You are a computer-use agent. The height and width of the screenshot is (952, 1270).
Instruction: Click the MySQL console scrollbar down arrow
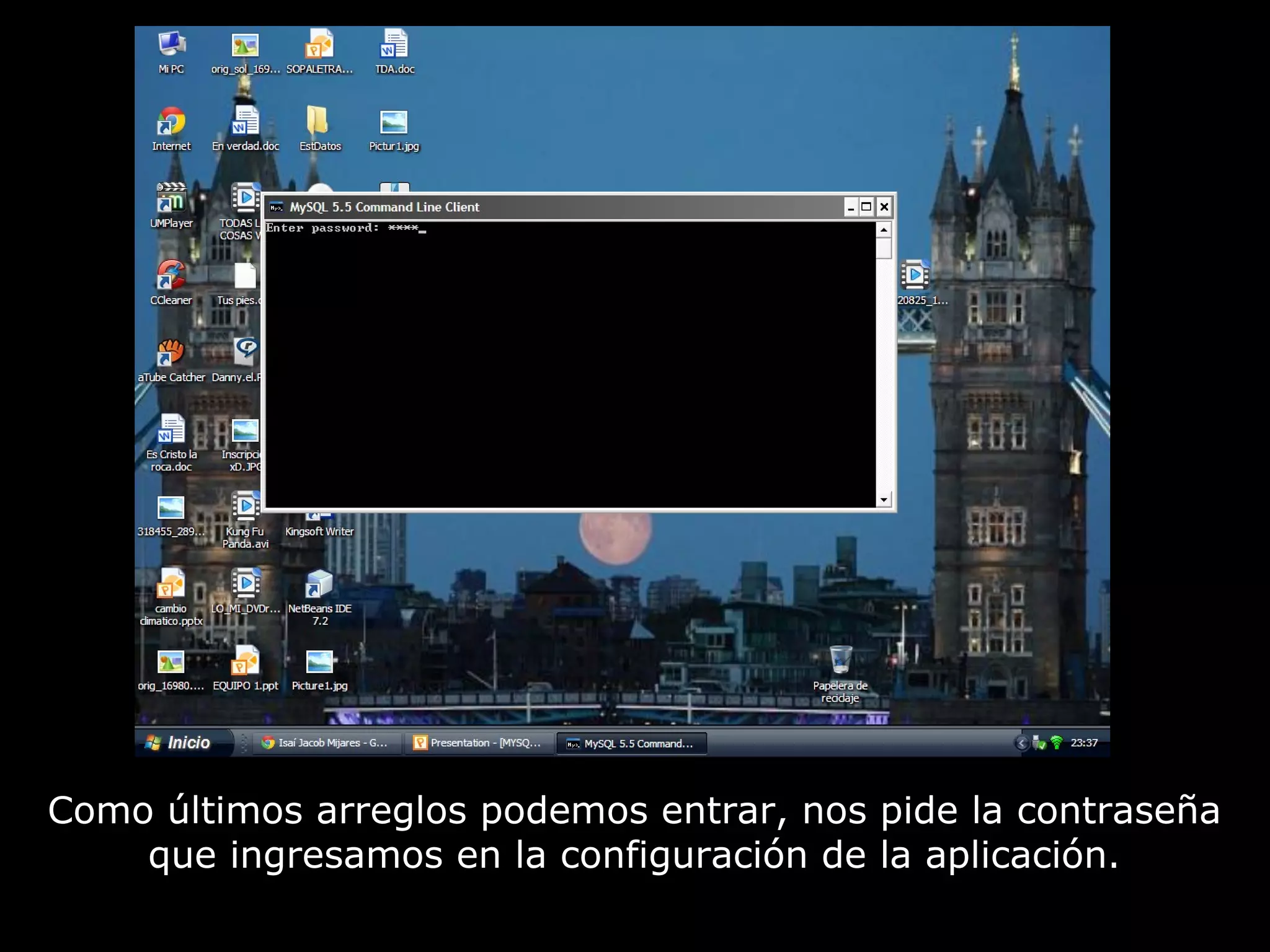tap(884, 500)
